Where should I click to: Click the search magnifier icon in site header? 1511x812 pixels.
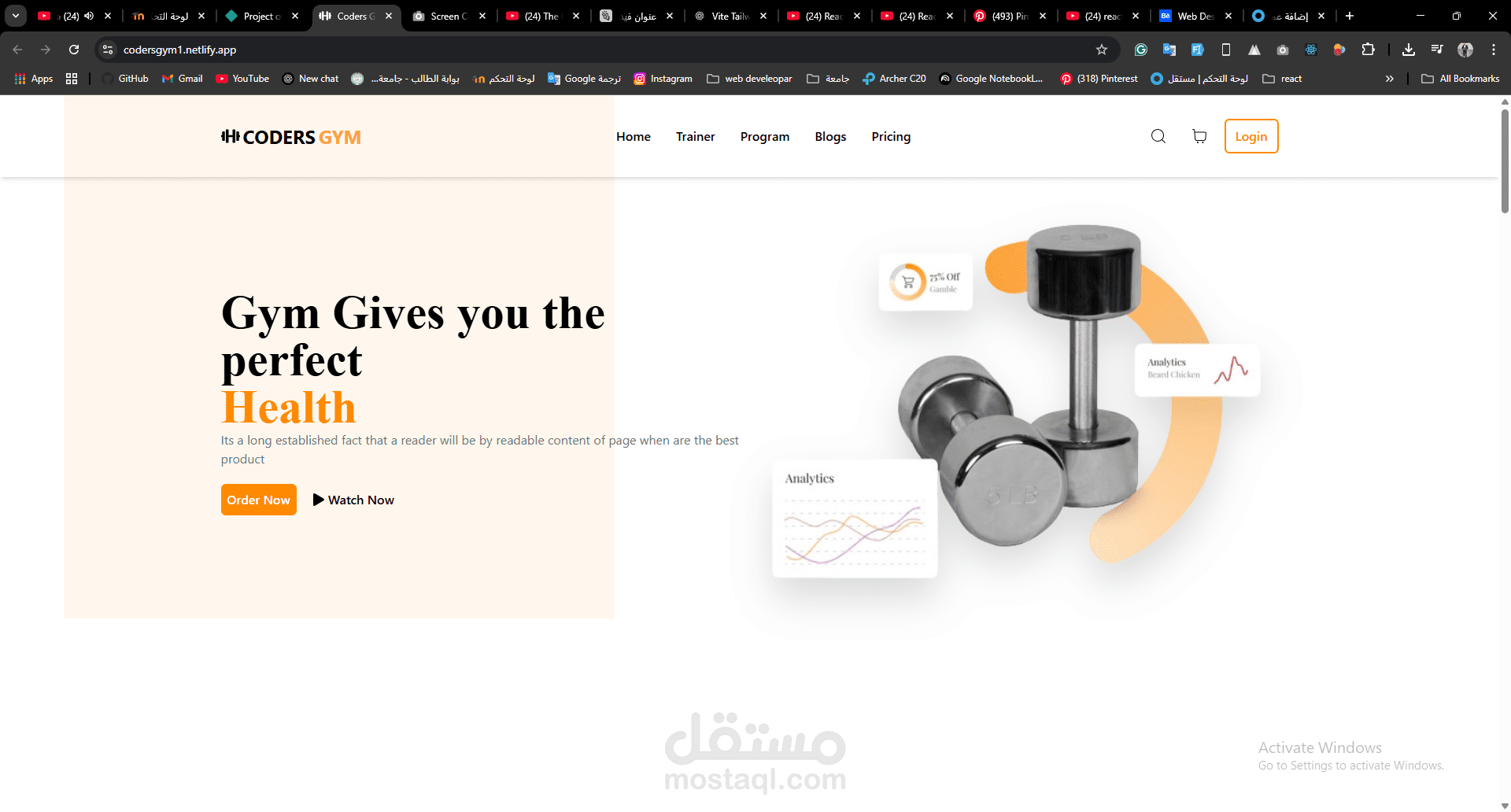coord(1158,136)
